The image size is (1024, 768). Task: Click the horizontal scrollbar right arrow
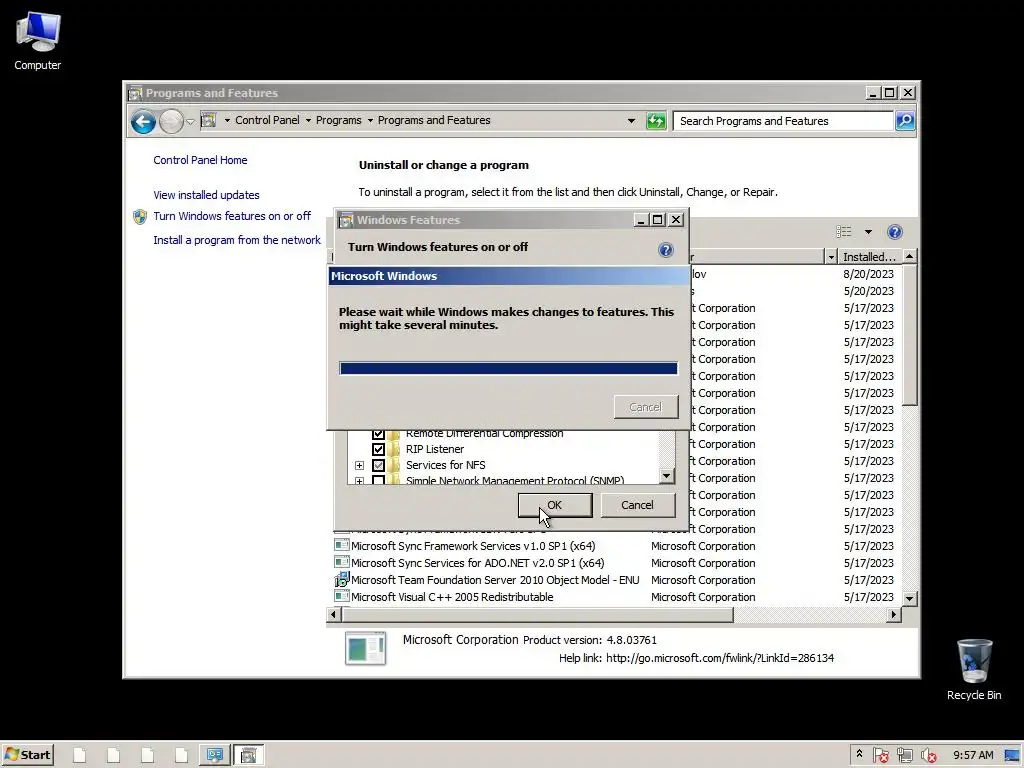893,615
